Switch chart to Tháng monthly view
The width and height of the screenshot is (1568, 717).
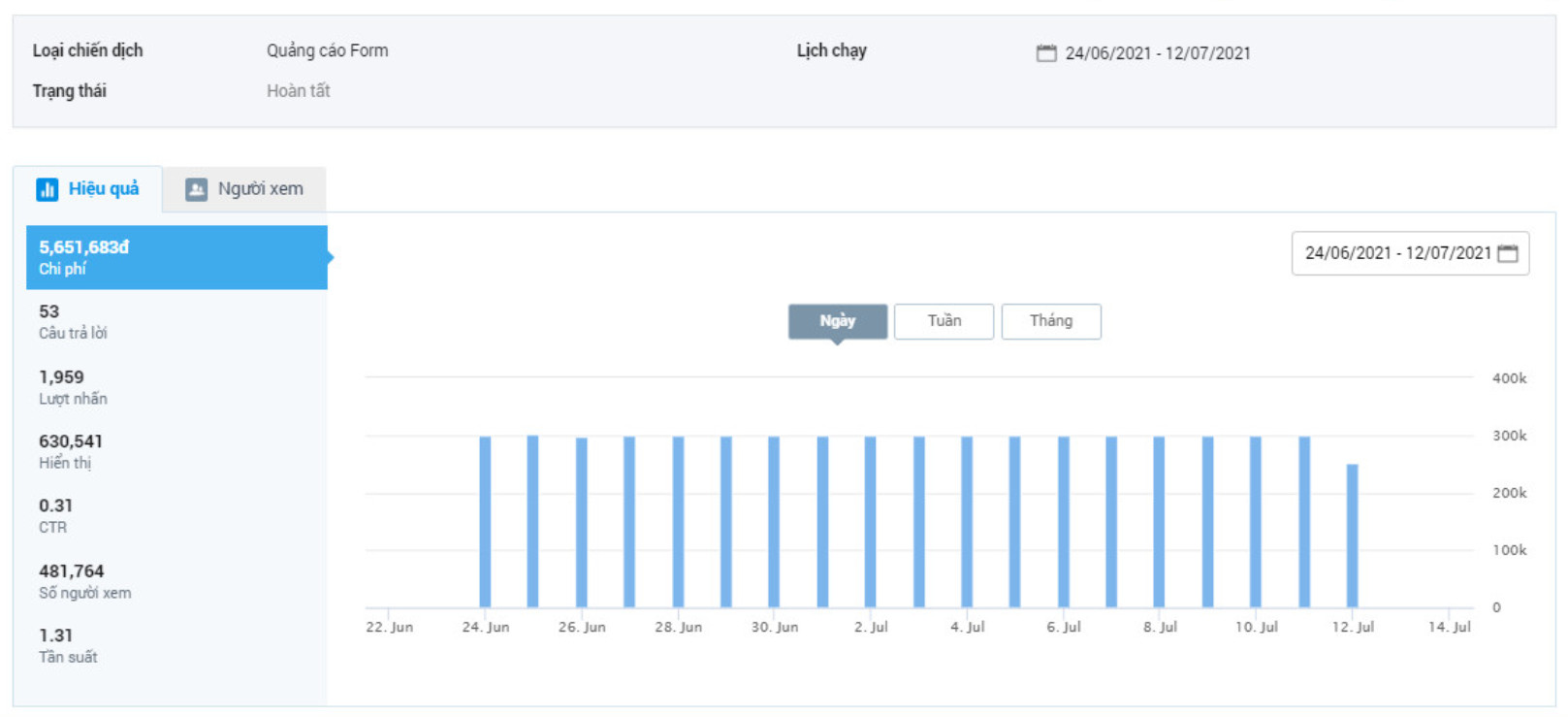coord(1050,321)
